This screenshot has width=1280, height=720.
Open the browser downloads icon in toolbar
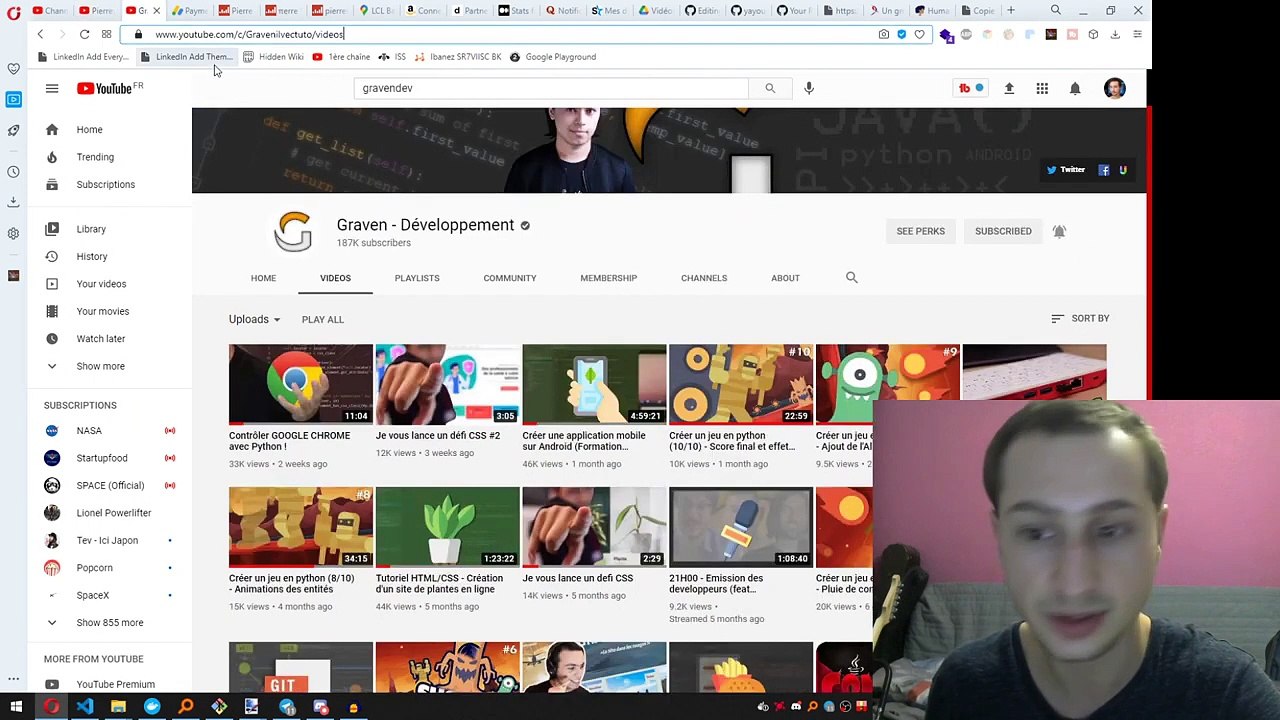pos(1115,34)
